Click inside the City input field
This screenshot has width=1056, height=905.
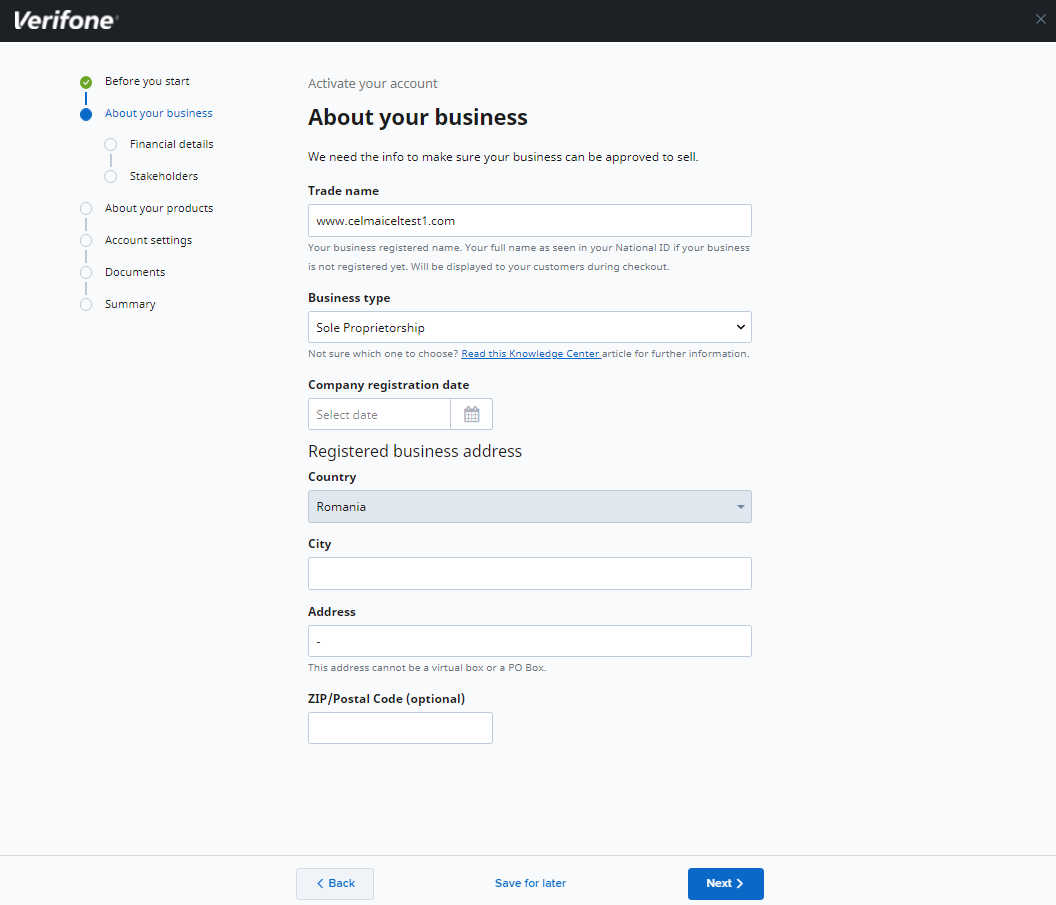click(529, 573)
